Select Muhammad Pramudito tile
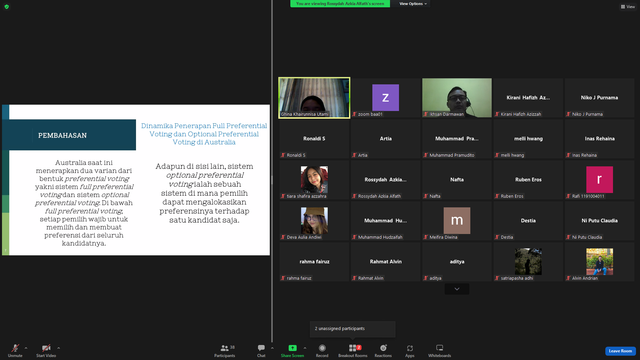This screenshot has width=640, height=360. [x=457, y=139]
